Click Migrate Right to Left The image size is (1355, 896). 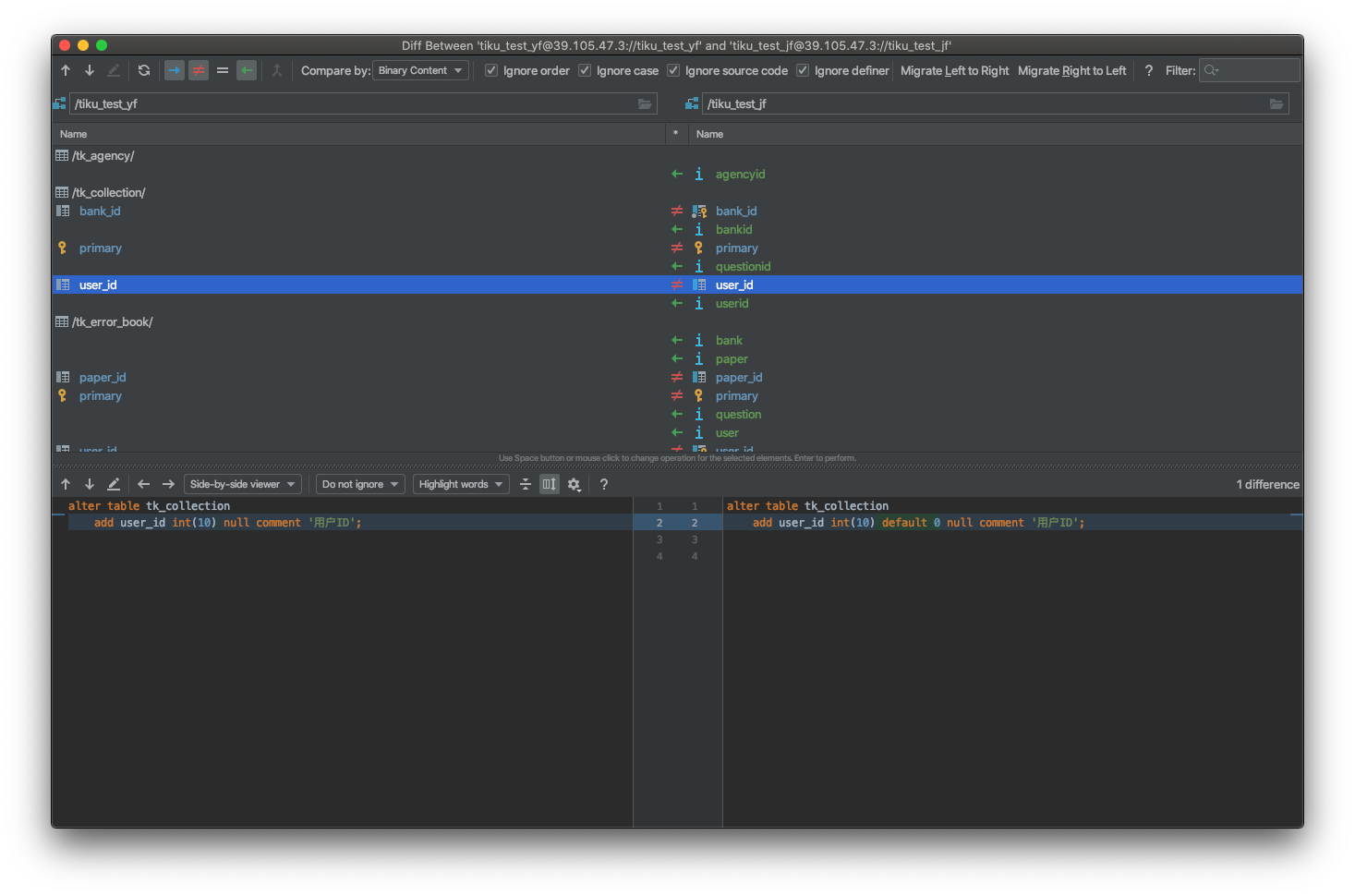[1071, 70]
